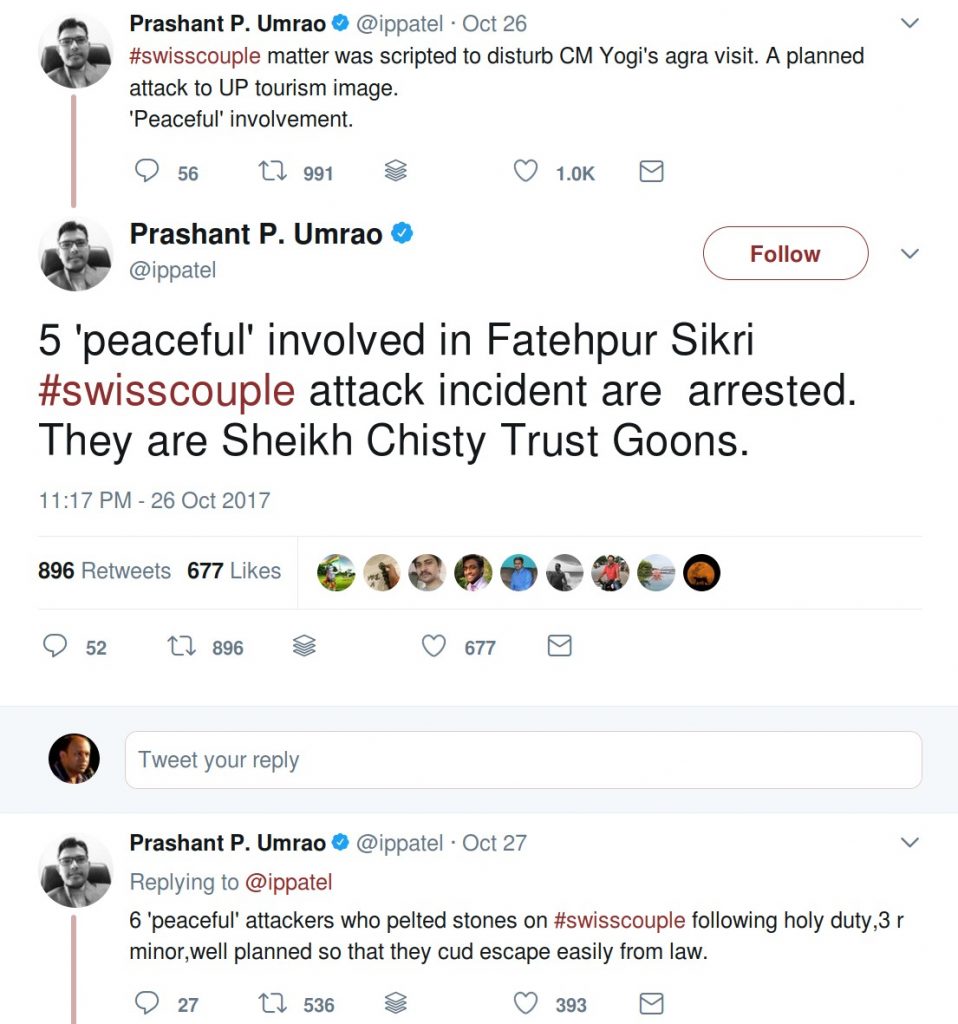The image size is (958, 1024).
Task: Direct message icon on Oct 26 tweet
Action: click(x=651, y=172)
